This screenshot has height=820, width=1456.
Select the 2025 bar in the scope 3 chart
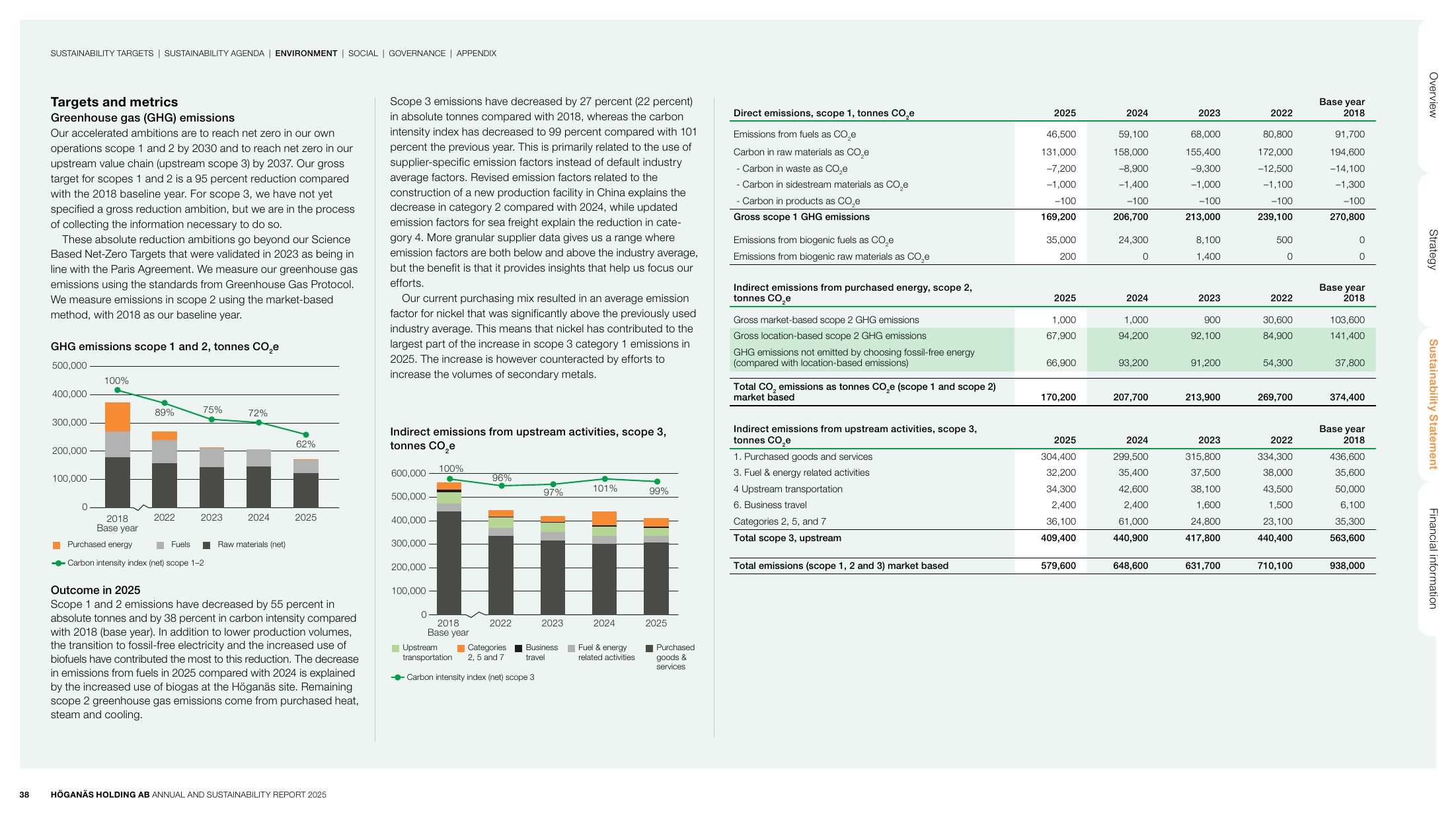pyautogui.click(x=656, y=566)
